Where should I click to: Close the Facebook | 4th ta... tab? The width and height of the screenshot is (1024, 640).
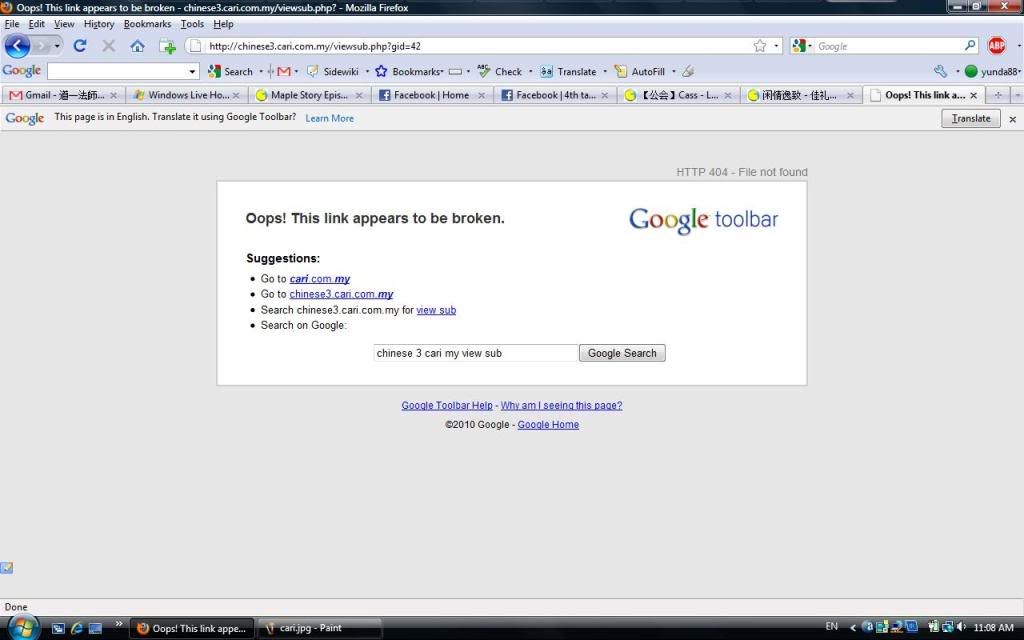[x=605, y=95]
